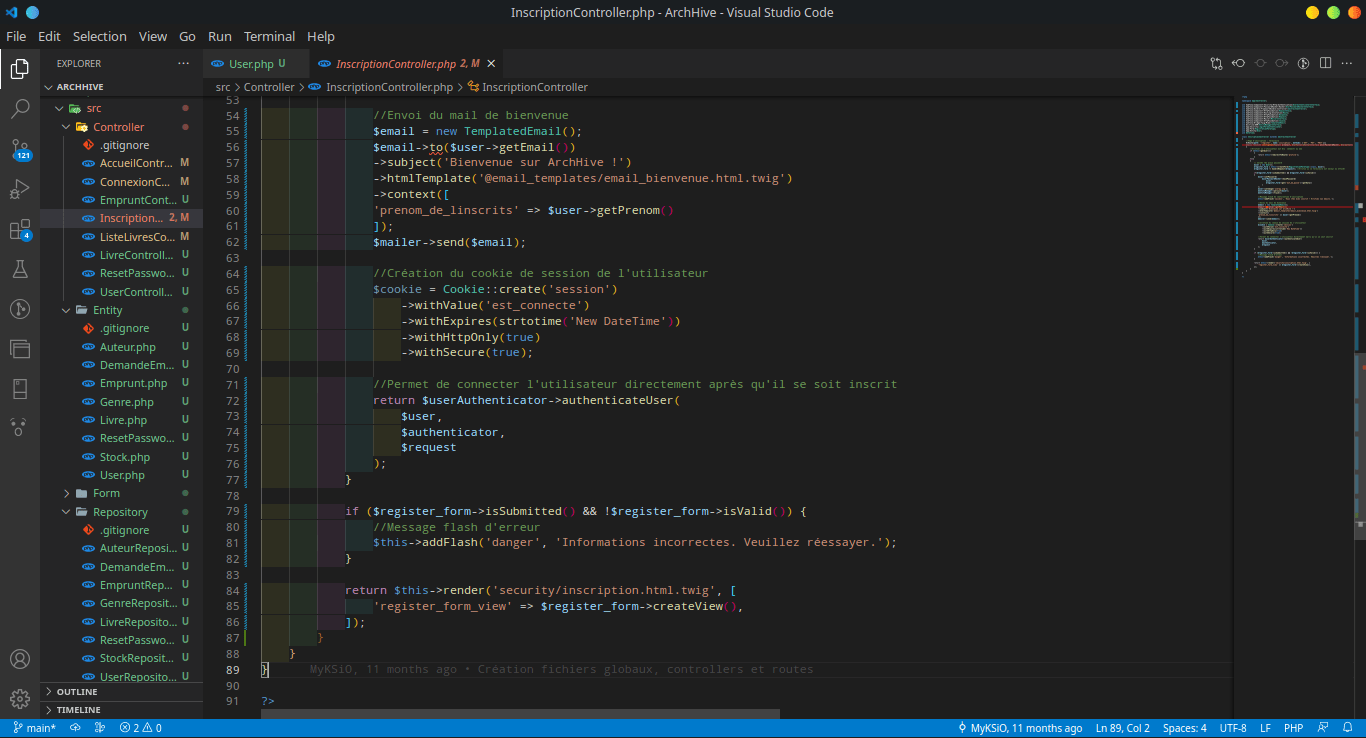Viewport: 1366px width, 738px height.
Task: Open Explorer's more actions ellipsis
Action: coord(183,64)
